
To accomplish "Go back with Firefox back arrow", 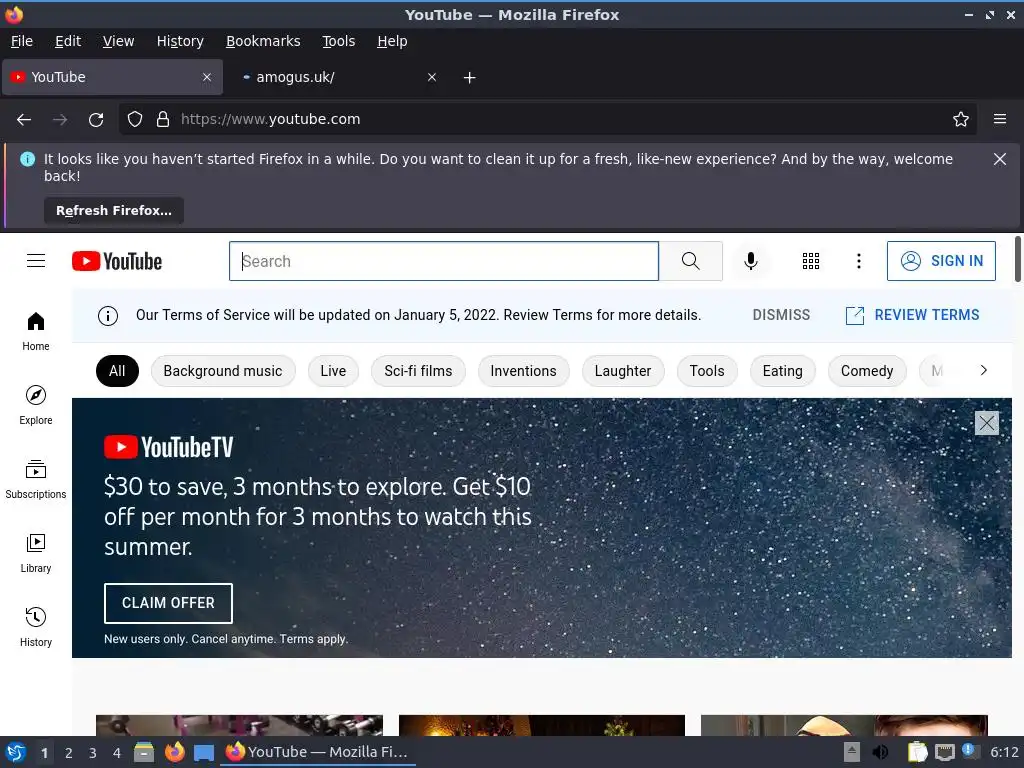I will pos(24,120).
